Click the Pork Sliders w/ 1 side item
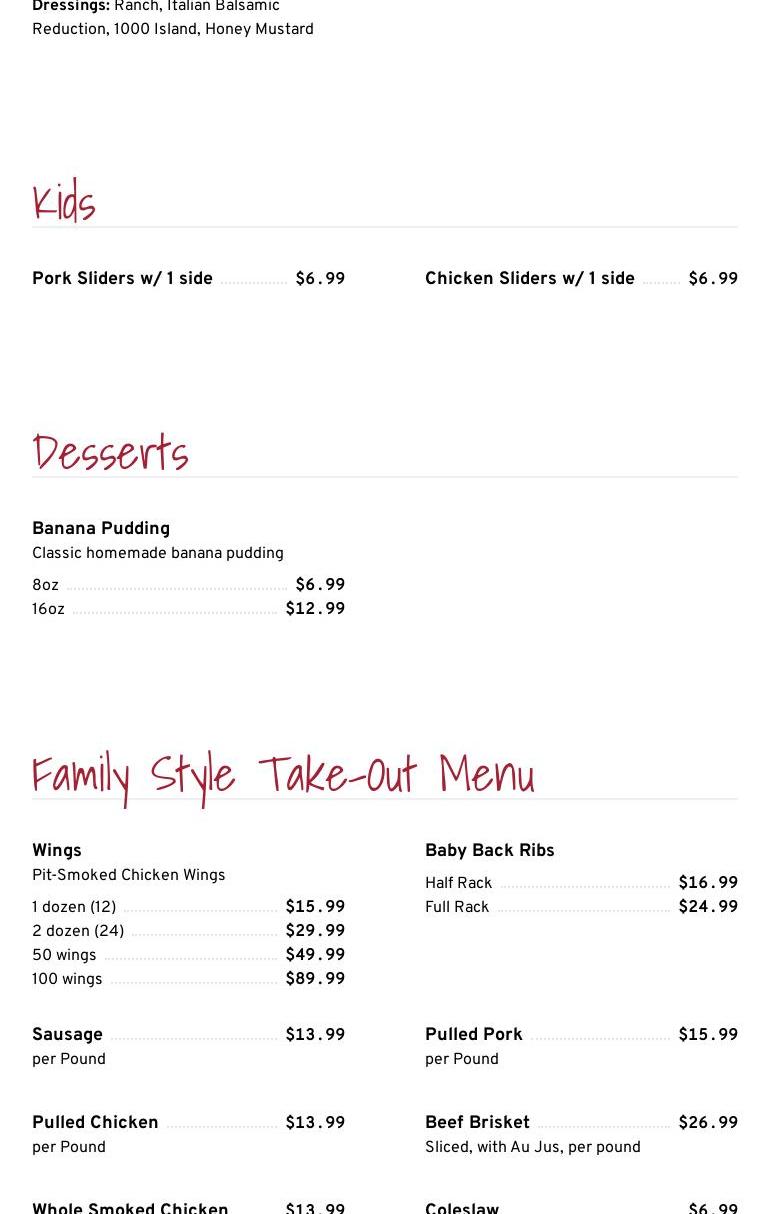Viewport: 770px width, 1214px height. point(122,279)
